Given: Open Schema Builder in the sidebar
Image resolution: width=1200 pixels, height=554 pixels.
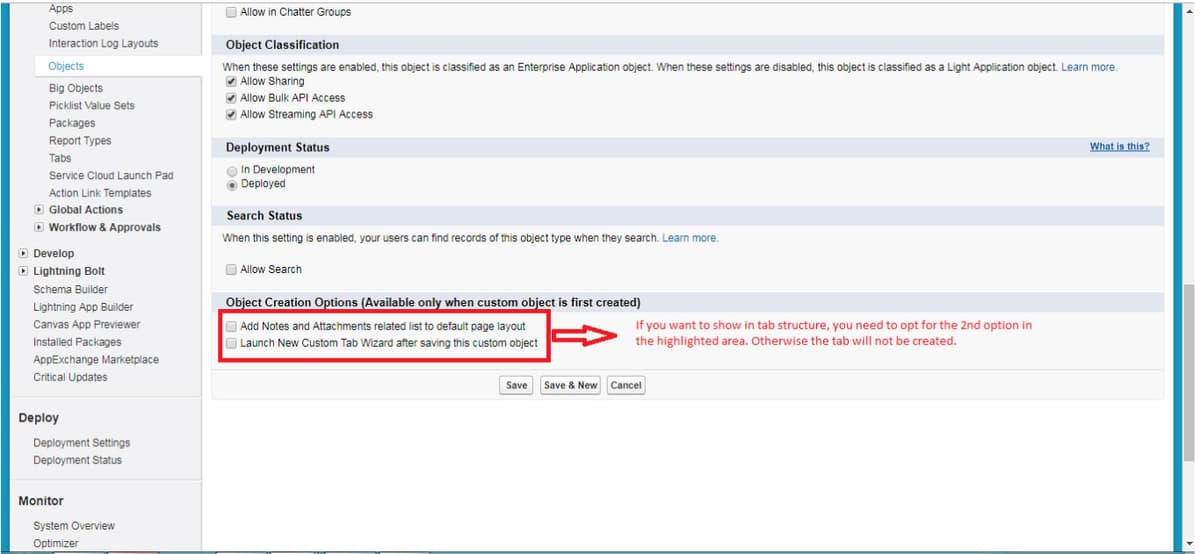Looking at the screenshot, I should click(x=70, y=289).
